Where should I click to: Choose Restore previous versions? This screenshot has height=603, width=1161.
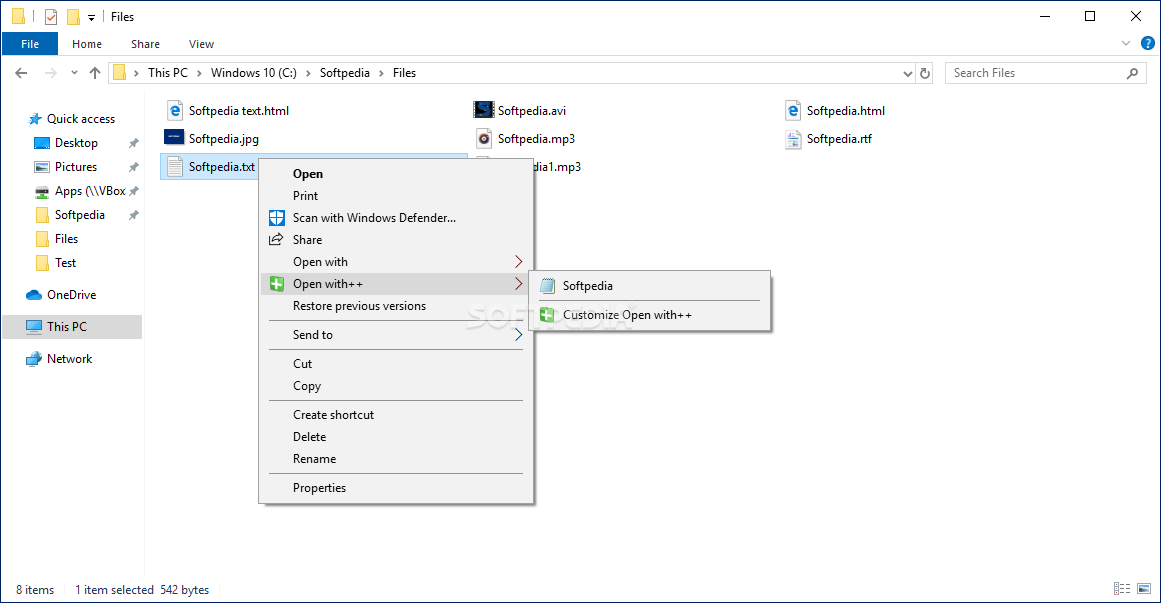(x=396, y=306)
